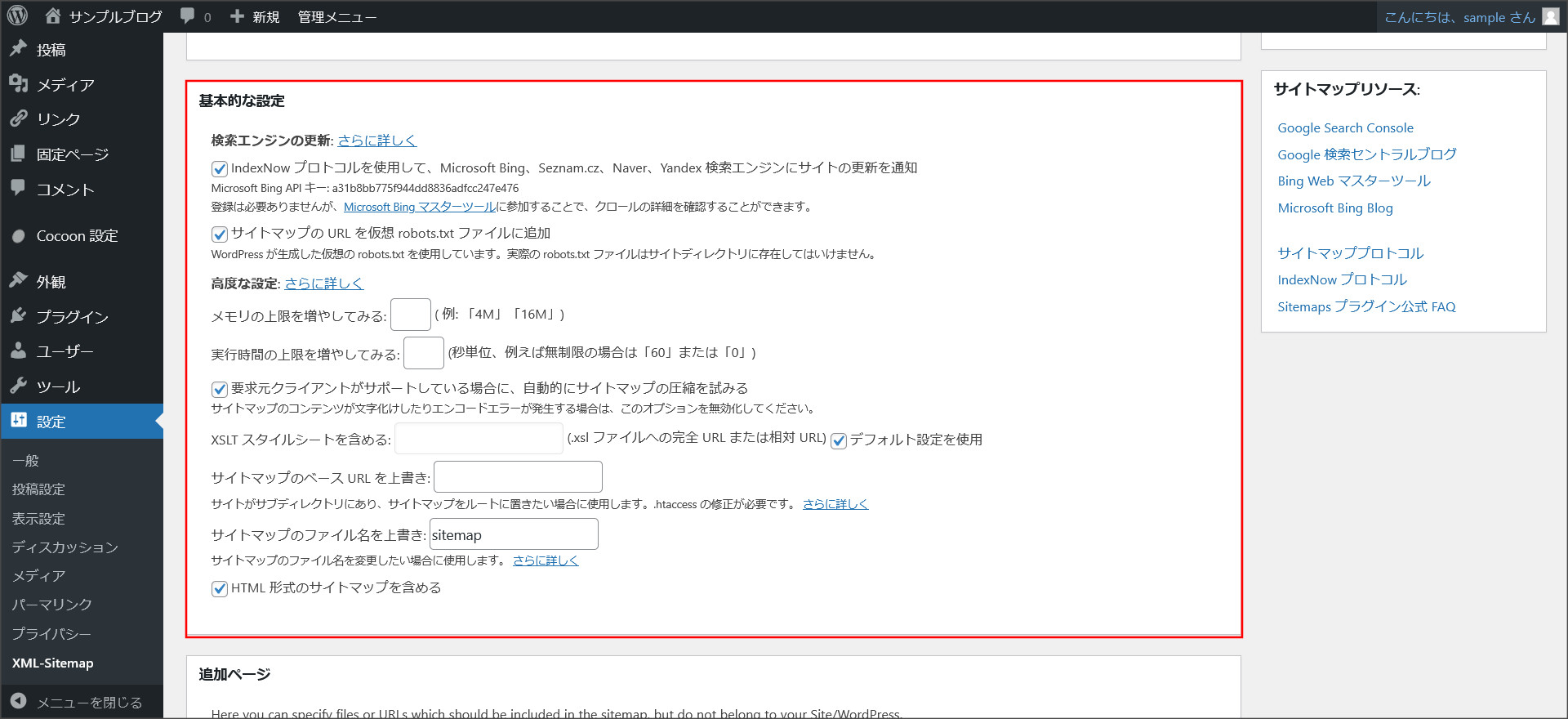Open the こんにちは、sample さん account menu
The height and width of the screenshot is (719, 1568).
click(1459, 17)
